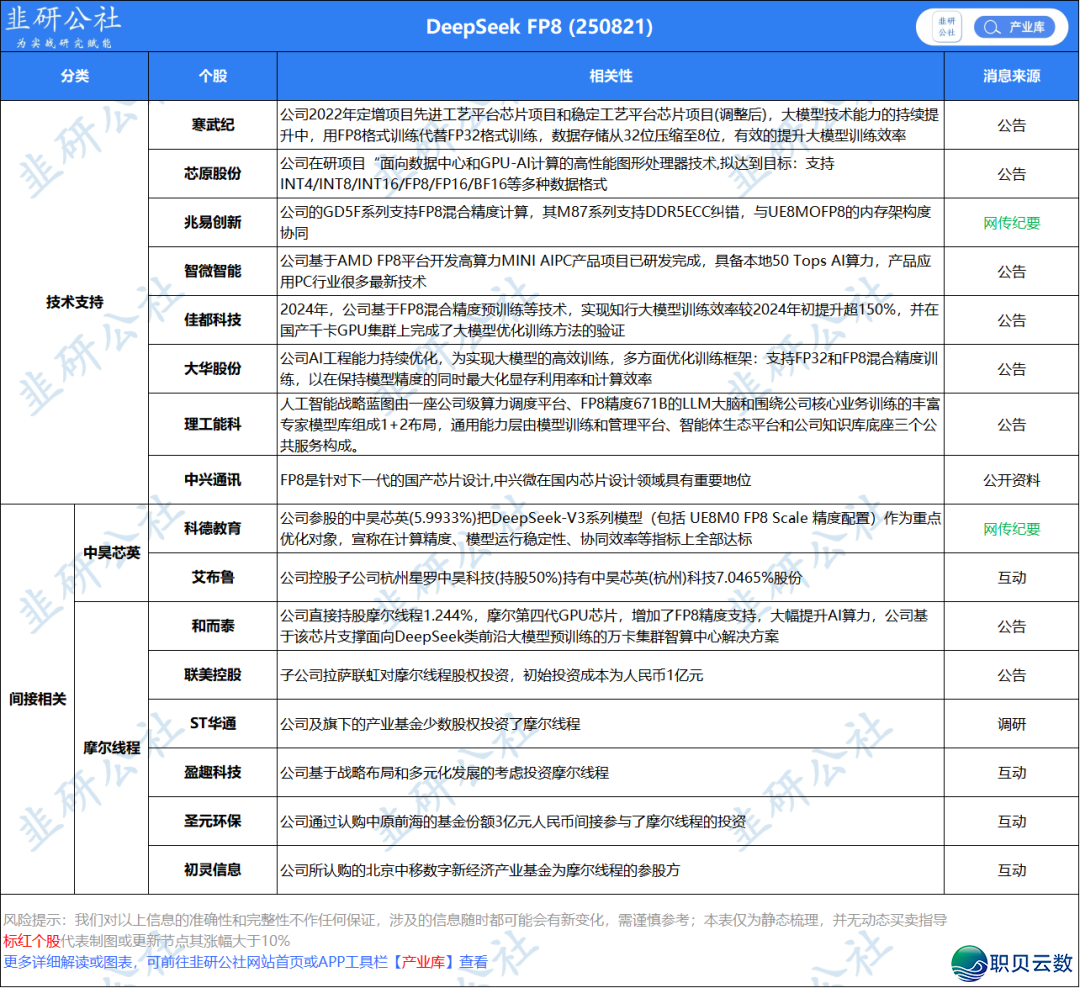Click 网传纪要 source in 兆易创新 row
Image resolution: width=1080 pixels, height=988 pixels.
coord(1011,223)
